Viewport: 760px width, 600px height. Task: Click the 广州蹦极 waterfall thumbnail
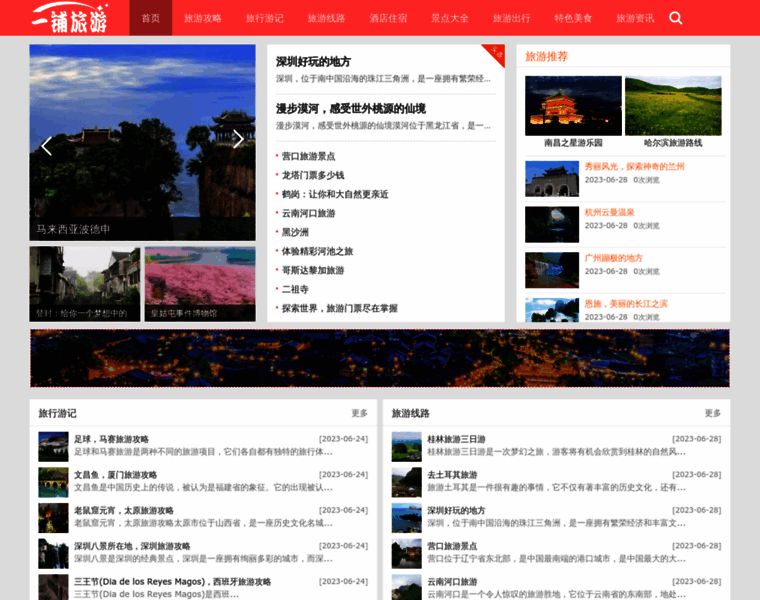point(552,270)
